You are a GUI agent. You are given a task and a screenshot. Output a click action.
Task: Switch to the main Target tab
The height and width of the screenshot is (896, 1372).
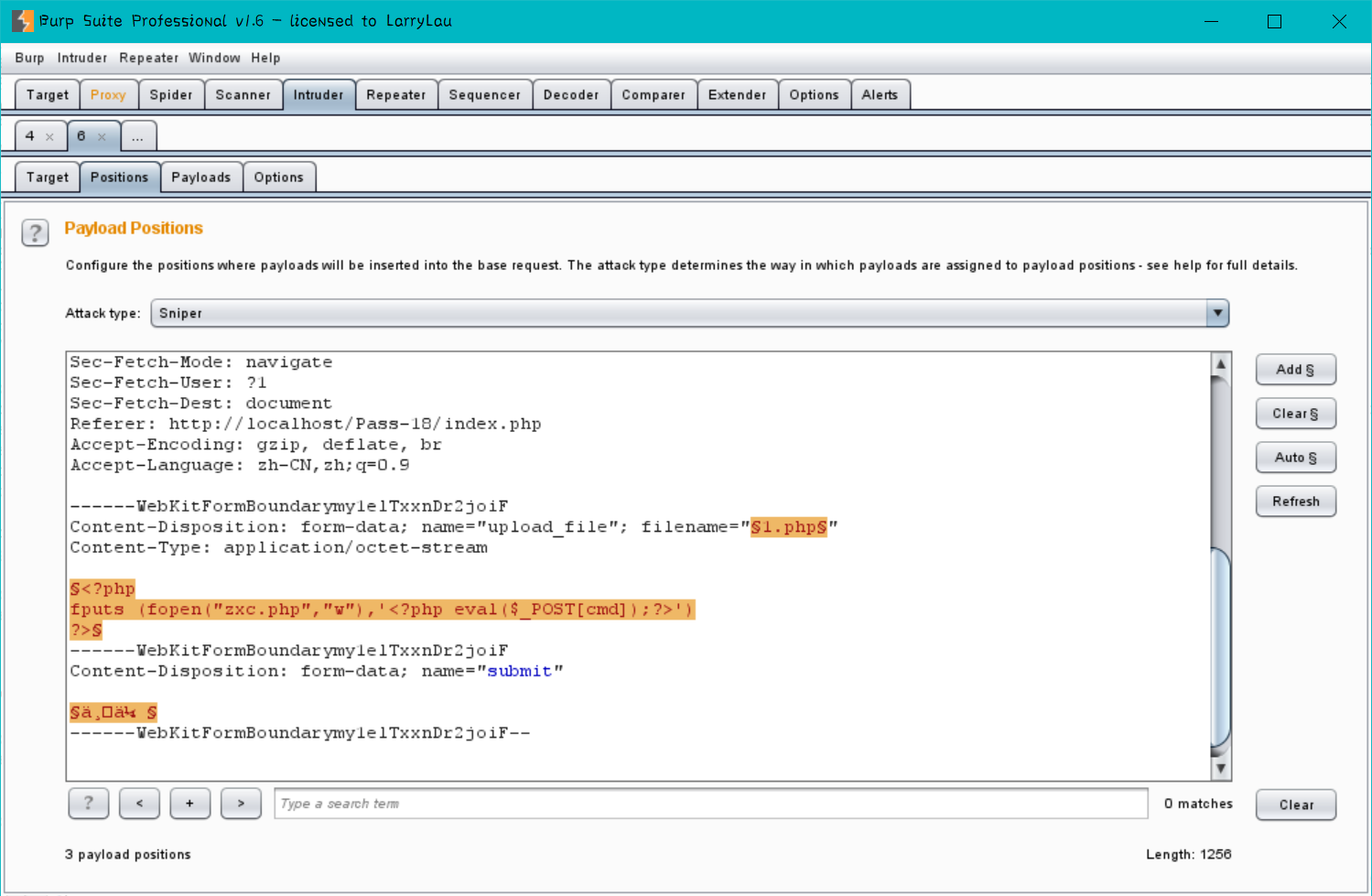coord(48,95)
